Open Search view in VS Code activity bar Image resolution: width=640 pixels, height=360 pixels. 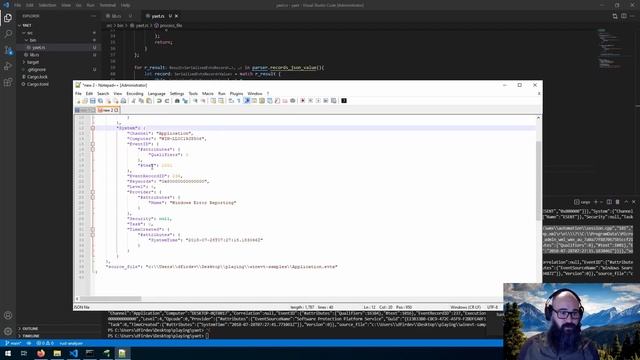[8, 34]
